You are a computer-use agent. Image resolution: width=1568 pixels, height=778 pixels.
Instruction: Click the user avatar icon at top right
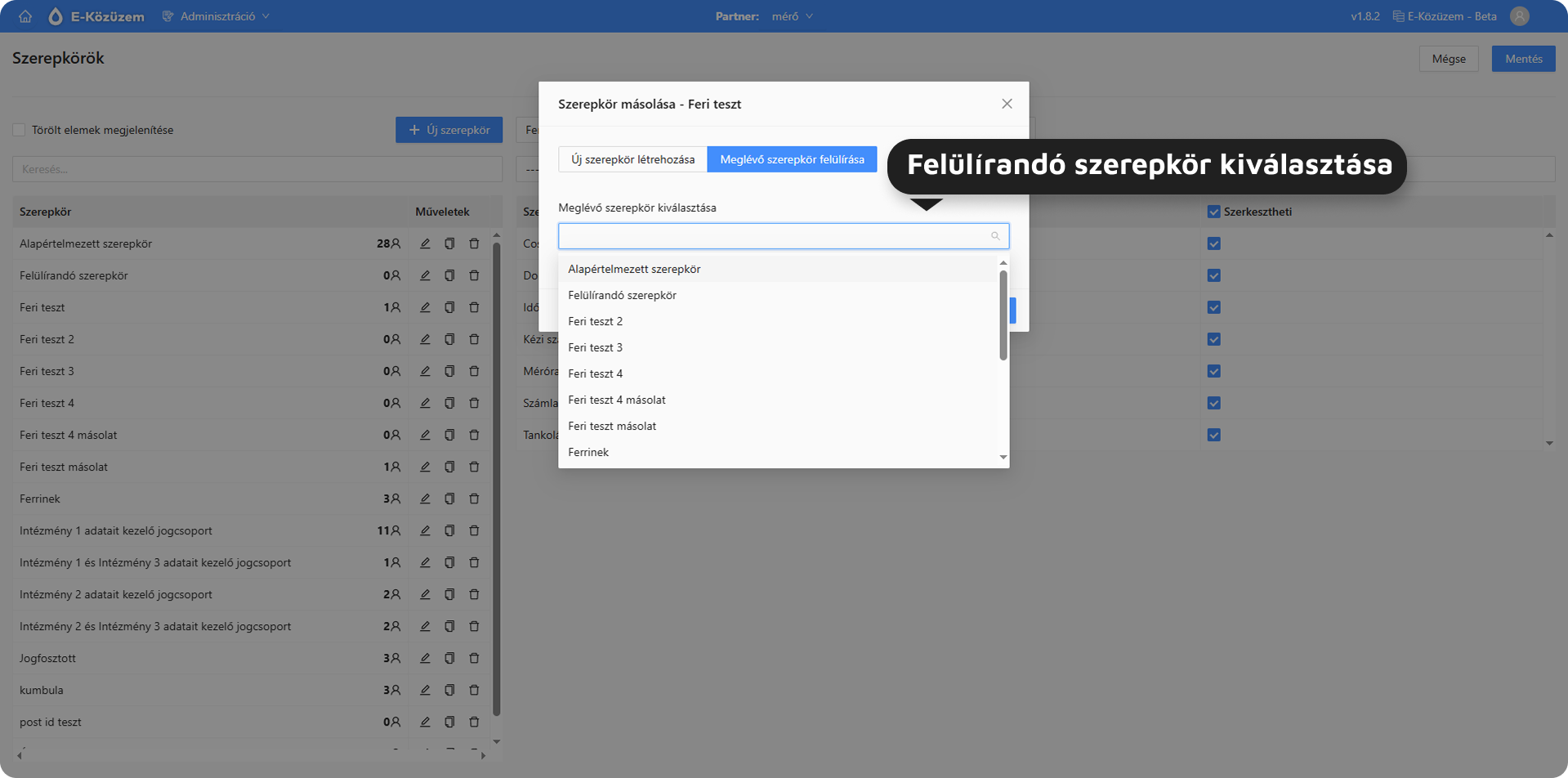point(1519,16)
